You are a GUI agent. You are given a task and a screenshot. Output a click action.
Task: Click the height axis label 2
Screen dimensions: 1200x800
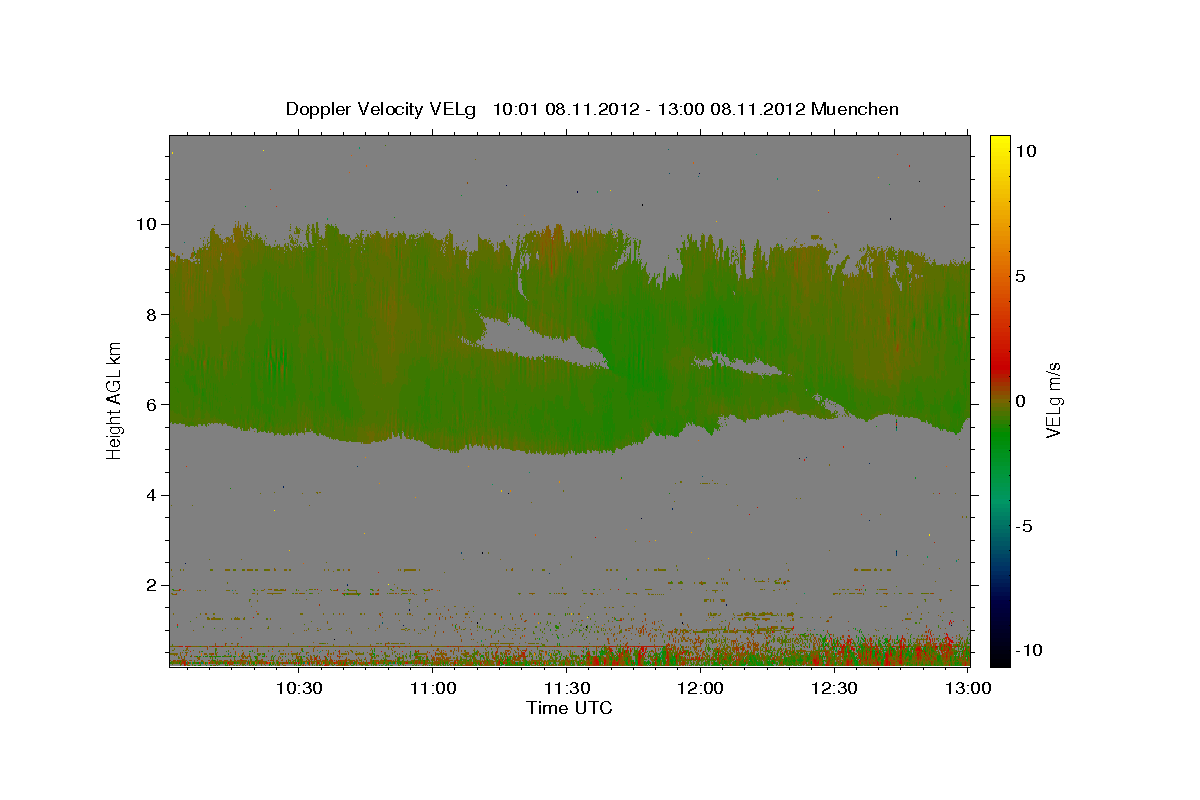click(x=153, y=585)
